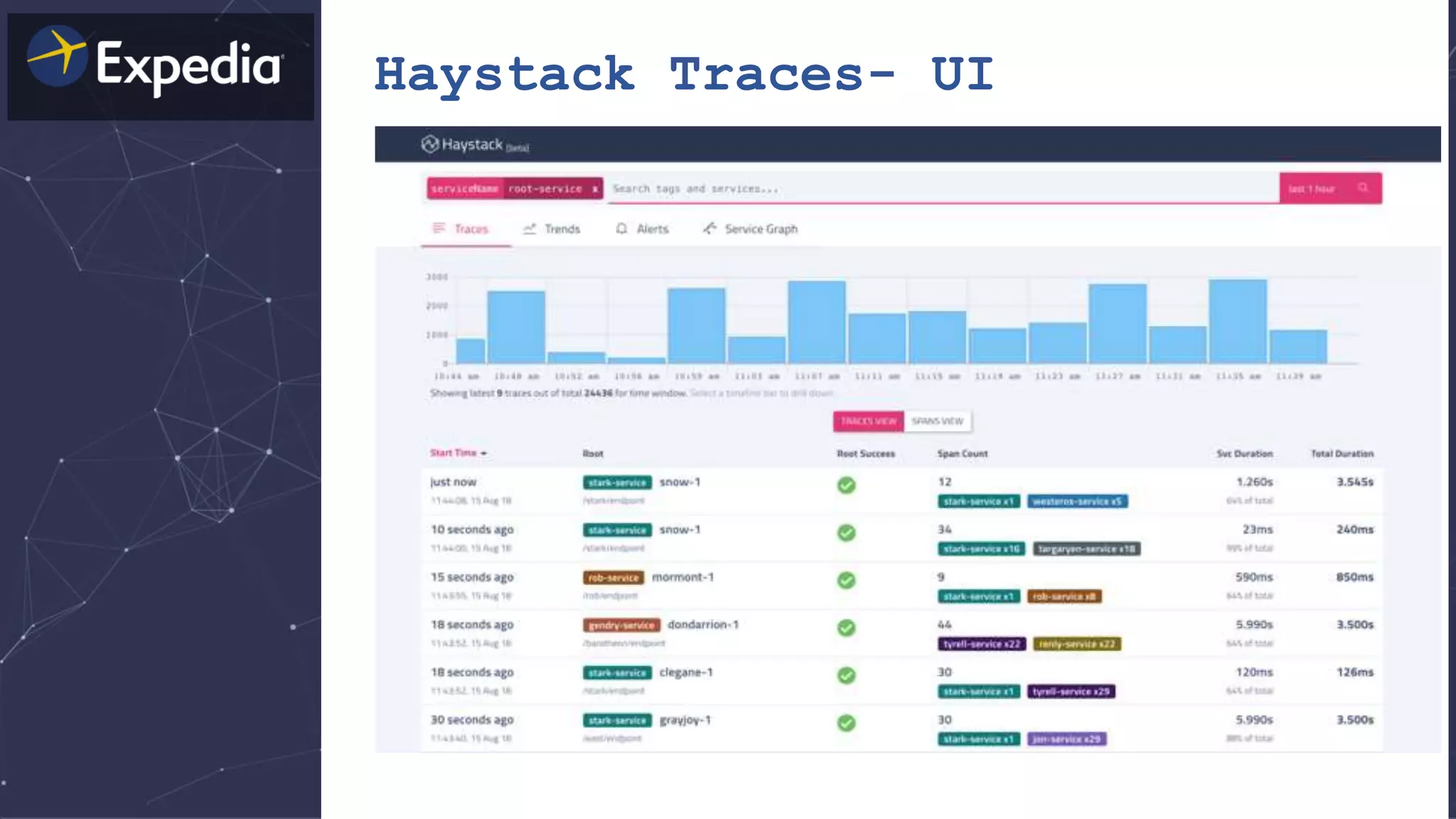Click the Trends chart icon
1456x819 pixels.
(530, 229)
